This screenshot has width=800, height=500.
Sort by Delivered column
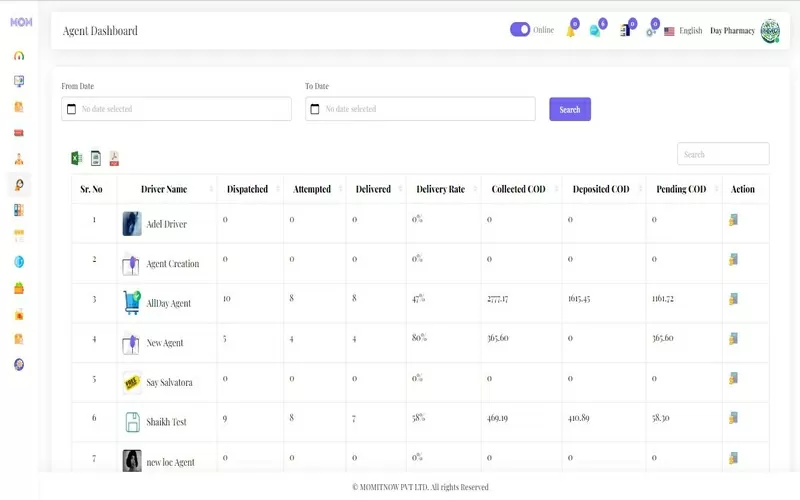pos(376,189)
